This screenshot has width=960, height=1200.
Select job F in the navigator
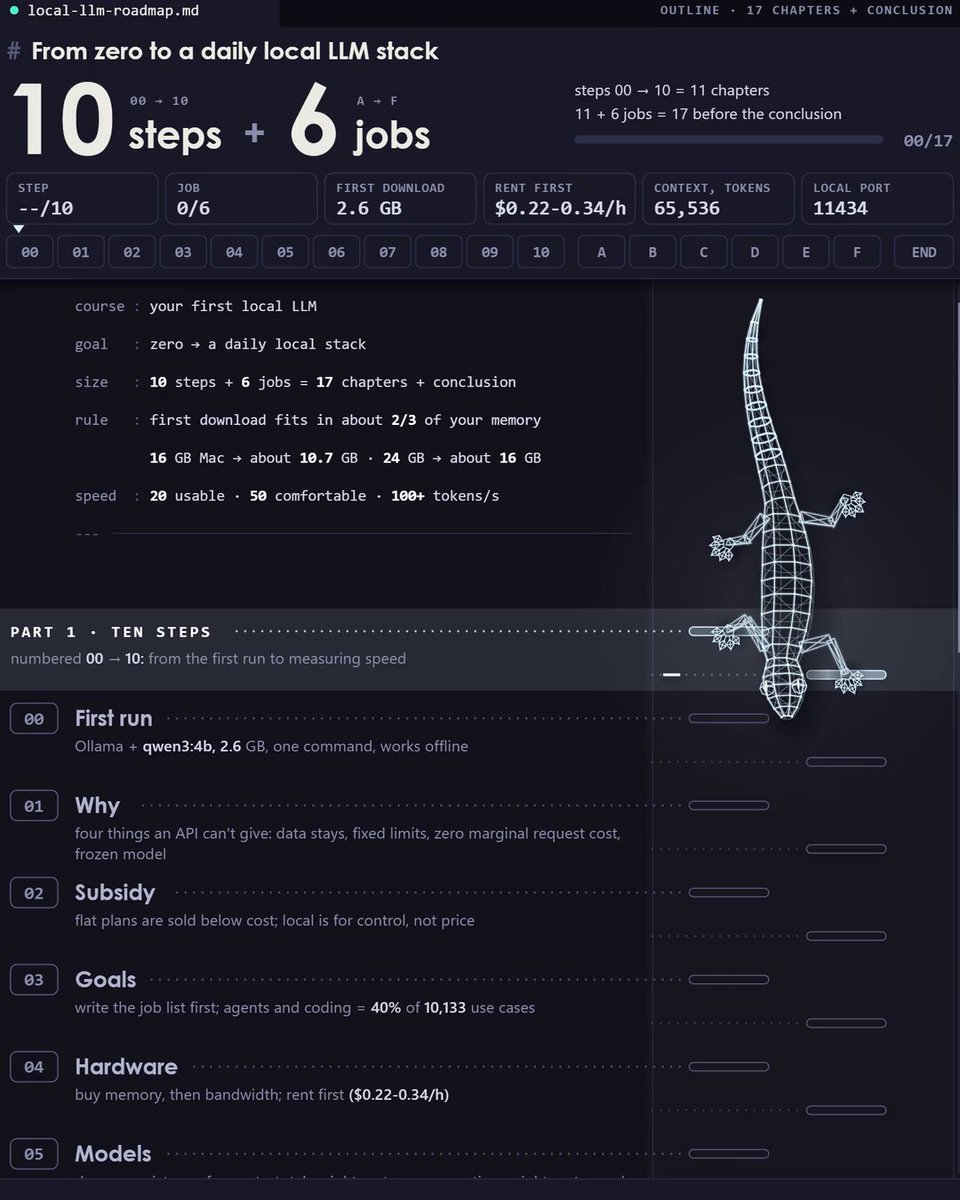tap(857, 252)
